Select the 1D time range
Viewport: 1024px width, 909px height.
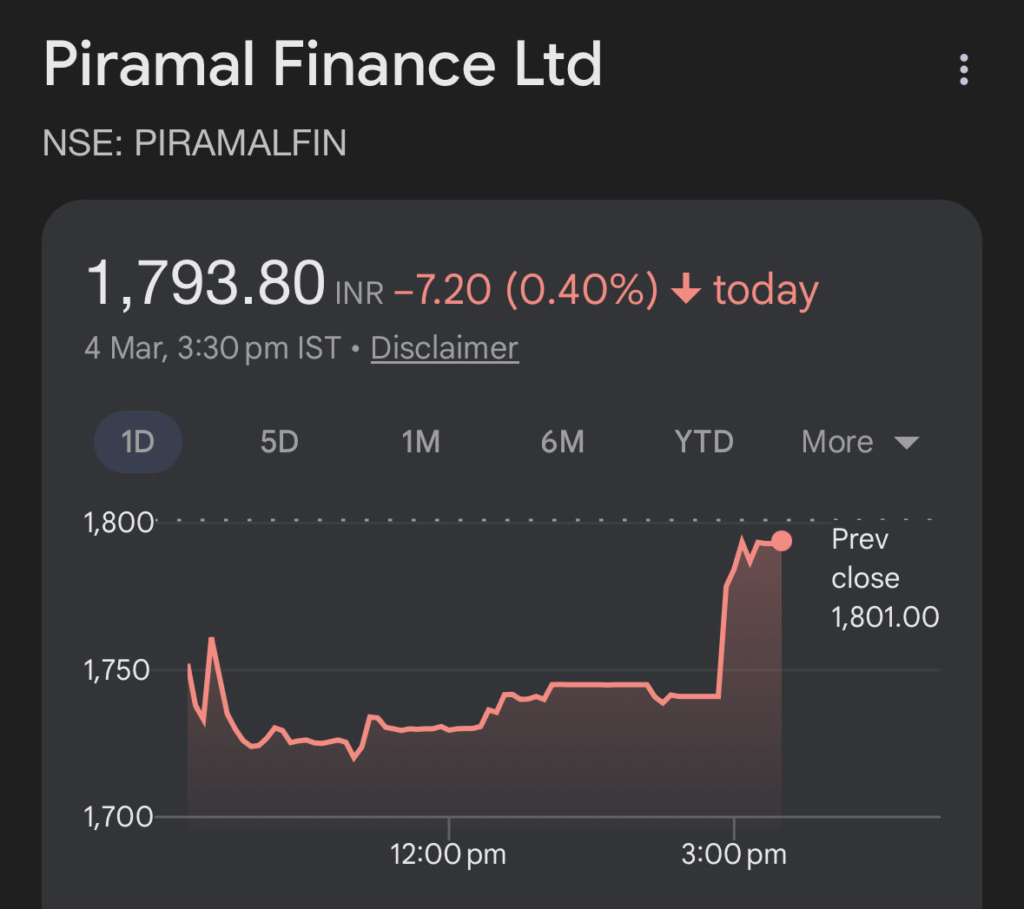[138, 442]
